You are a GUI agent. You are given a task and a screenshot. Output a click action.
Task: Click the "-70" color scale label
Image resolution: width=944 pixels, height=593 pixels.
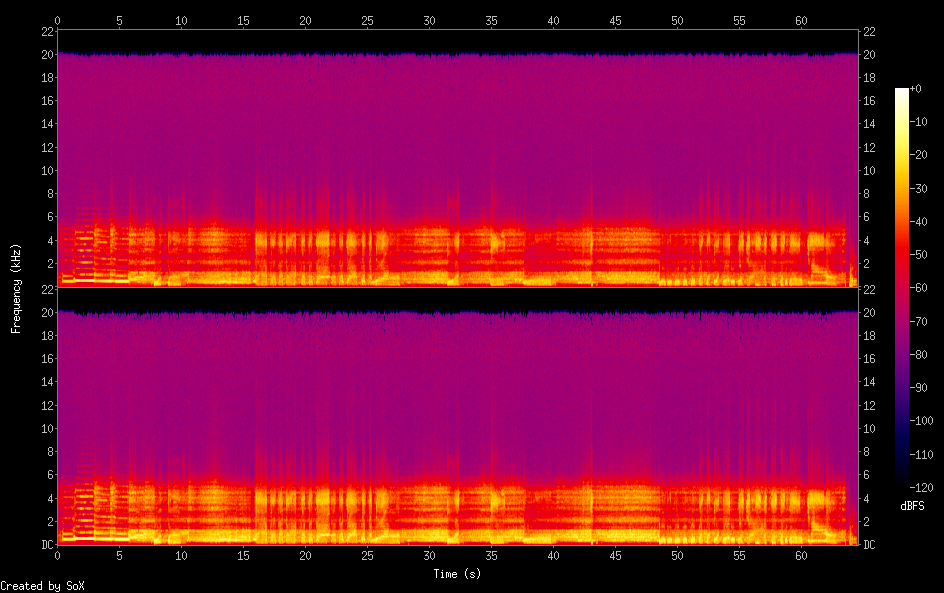tap(919, 321)
